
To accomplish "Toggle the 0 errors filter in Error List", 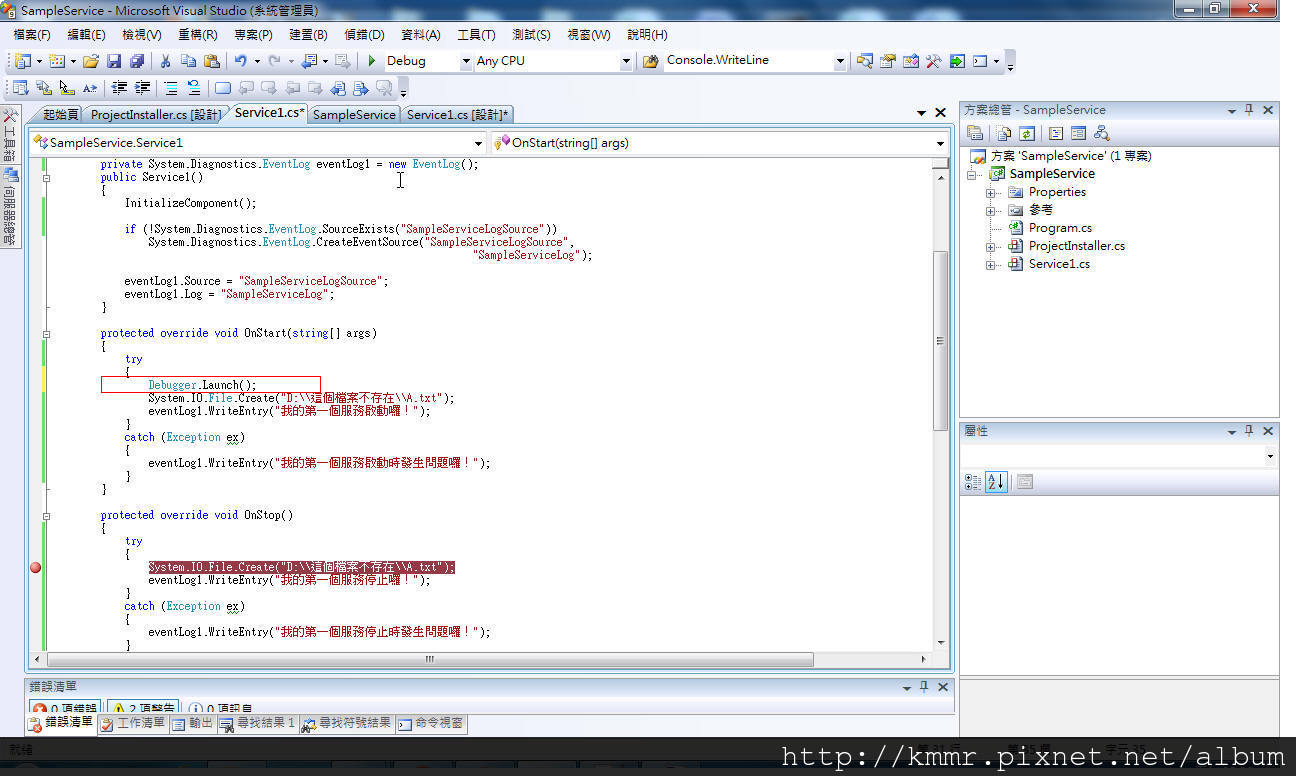I will [65, 708].
